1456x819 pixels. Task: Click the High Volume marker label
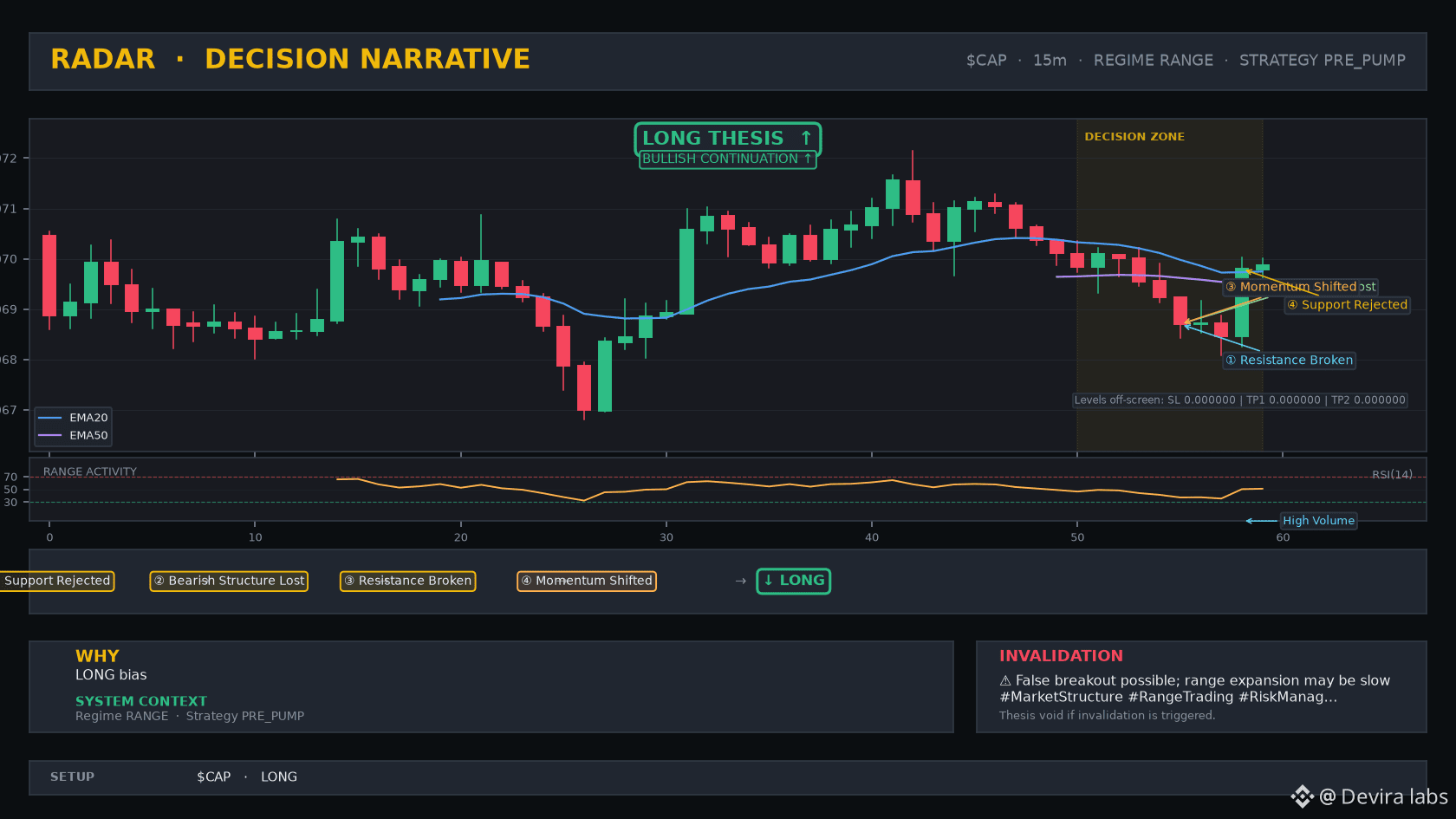pyautogui.click(x=1318, y=521)
